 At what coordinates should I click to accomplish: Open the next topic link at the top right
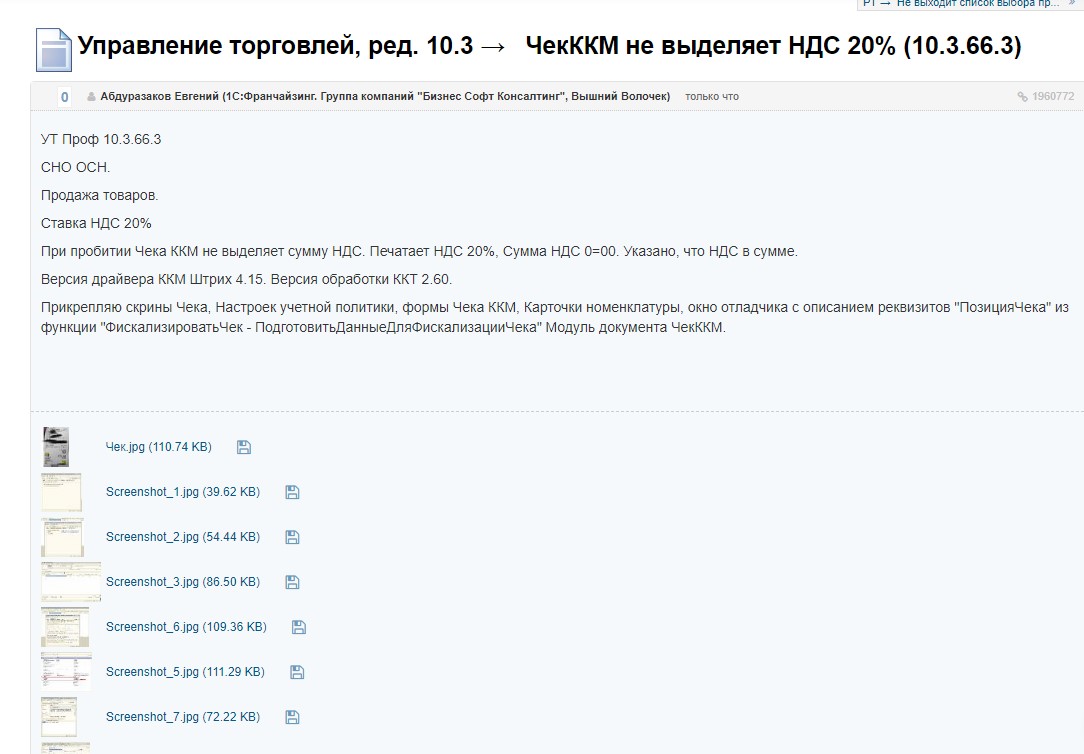pos(969,3)
